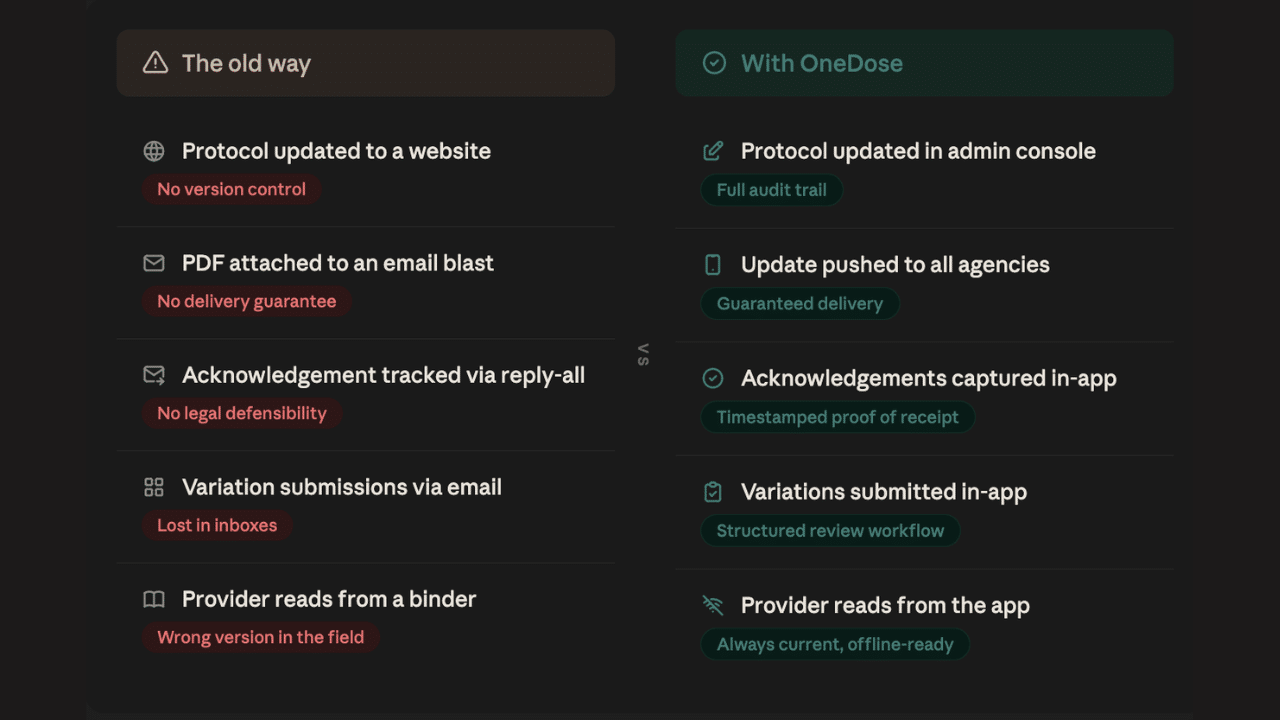This screenshot has width=1280, height=720.
Task: Click the offline wifi icon beside Provider reads from the app
Action: click(x=713, y=605)
